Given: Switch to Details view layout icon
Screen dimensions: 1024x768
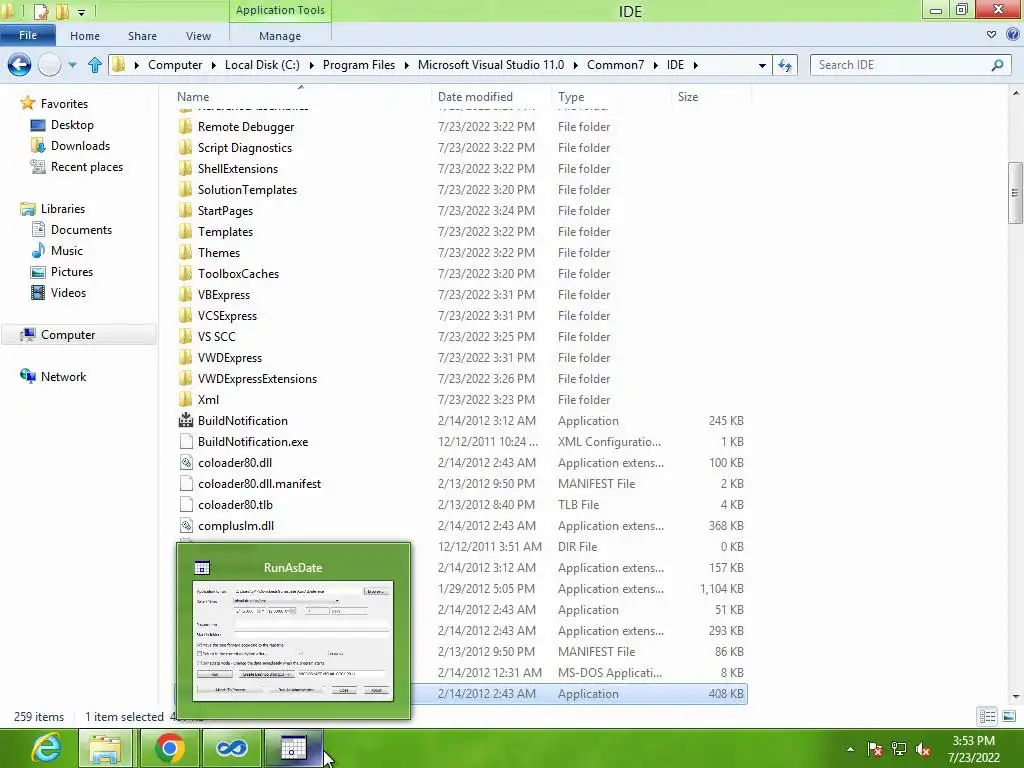Looking at the screenshot, I should (x=987, y=716).
